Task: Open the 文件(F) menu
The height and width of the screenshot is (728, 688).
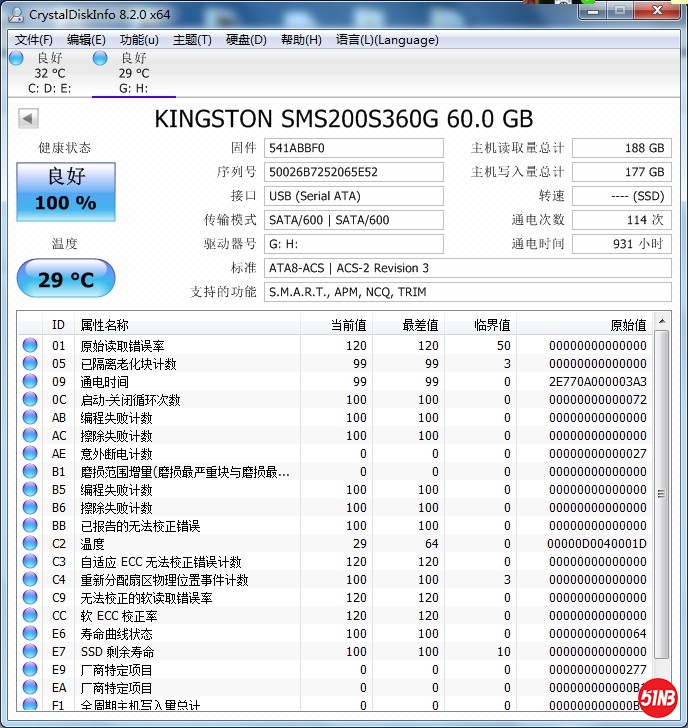Action: 33,40
